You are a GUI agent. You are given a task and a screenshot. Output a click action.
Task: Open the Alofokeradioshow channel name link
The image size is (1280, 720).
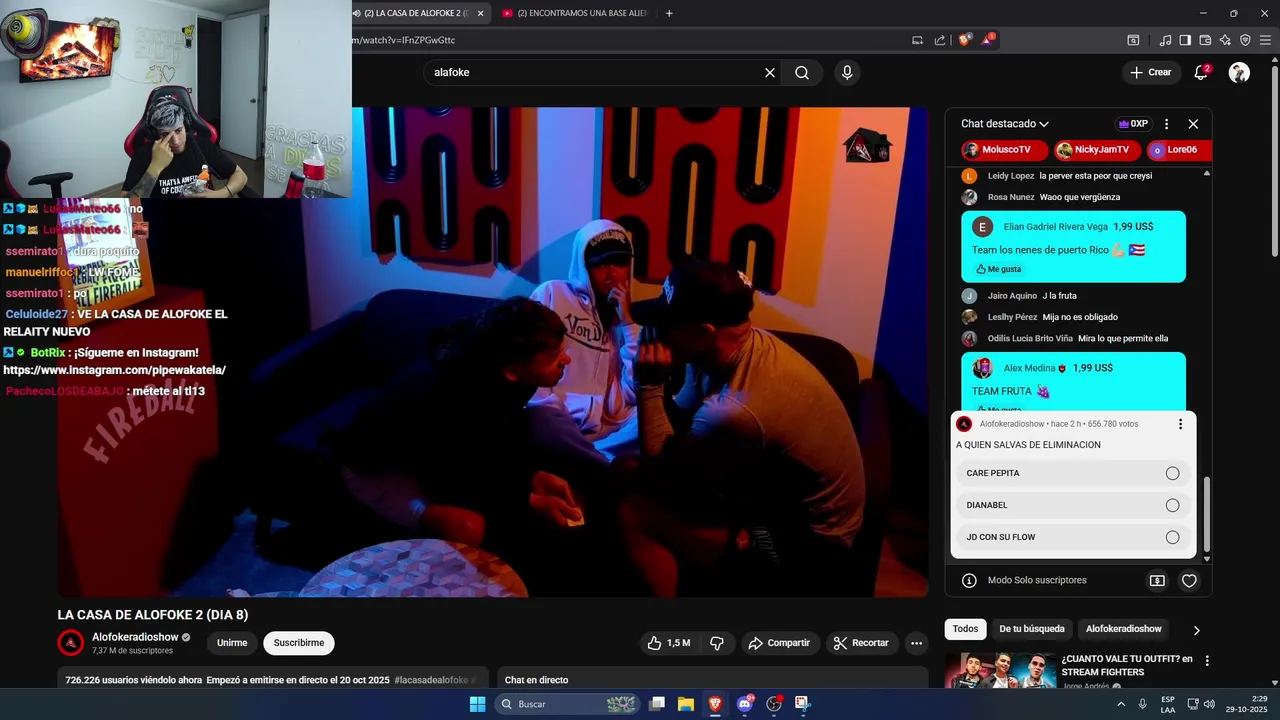click(x=135, y=637)
